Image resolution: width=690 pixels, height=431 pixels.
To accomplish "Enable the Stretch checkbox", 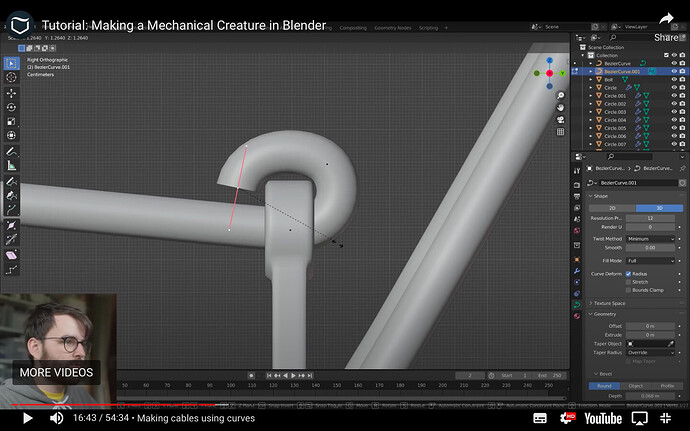I will point(628,282).
